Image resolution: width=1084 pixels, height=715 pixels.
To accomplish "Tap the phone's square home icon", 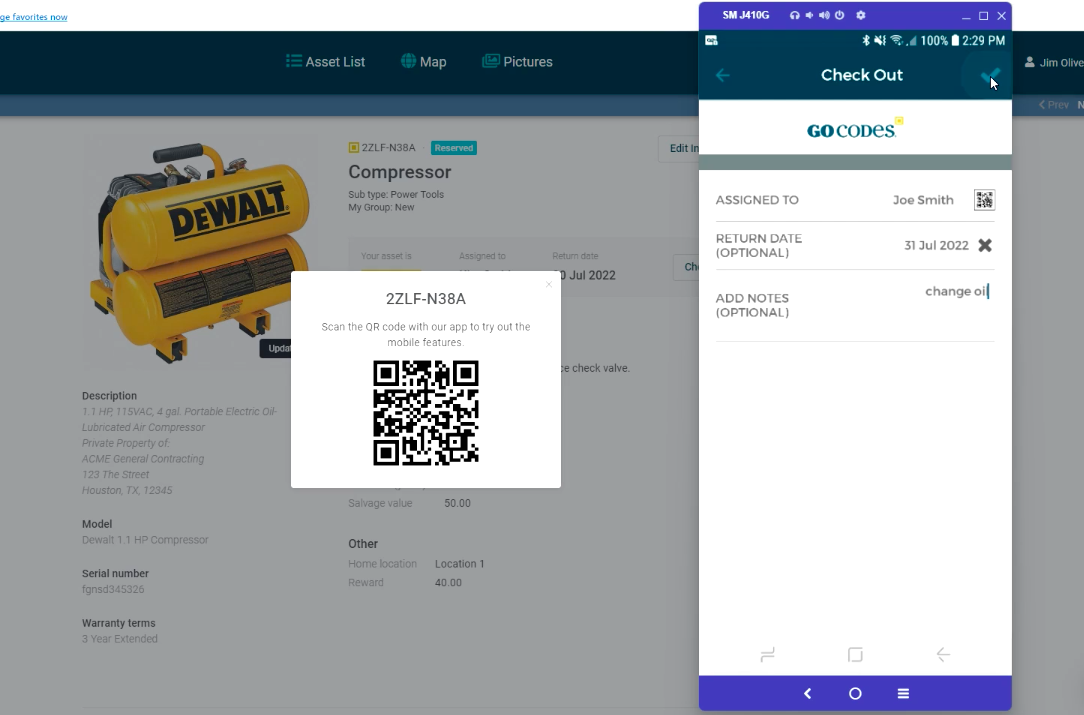I will [x=855, y=654].
